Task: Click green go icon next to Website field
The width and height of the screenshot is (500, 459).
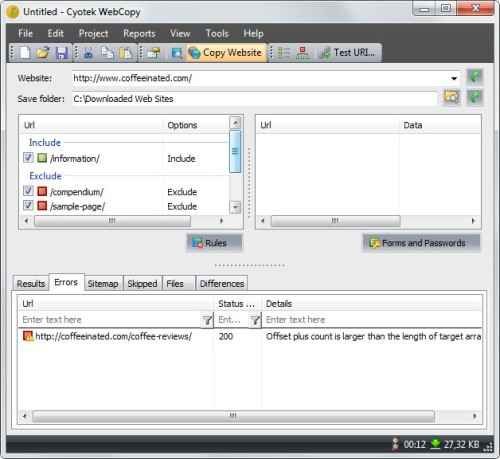Action: click(475, 77)
